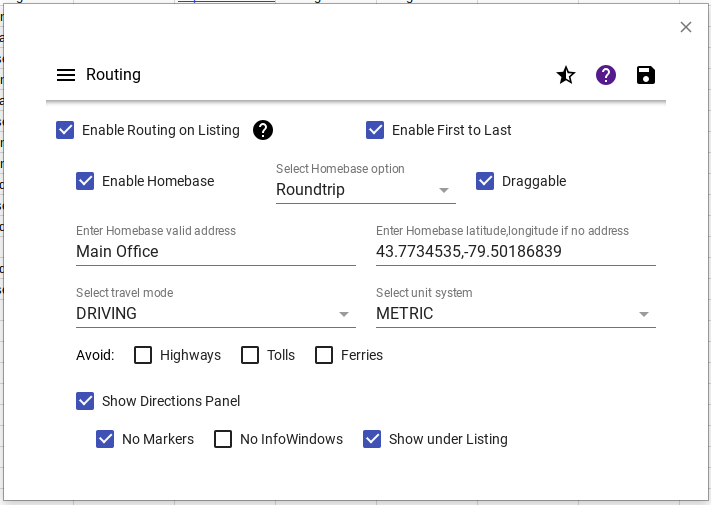711x505 pixels.
Task: Uncheck Show Directions Panel
Action: [86, 401]
